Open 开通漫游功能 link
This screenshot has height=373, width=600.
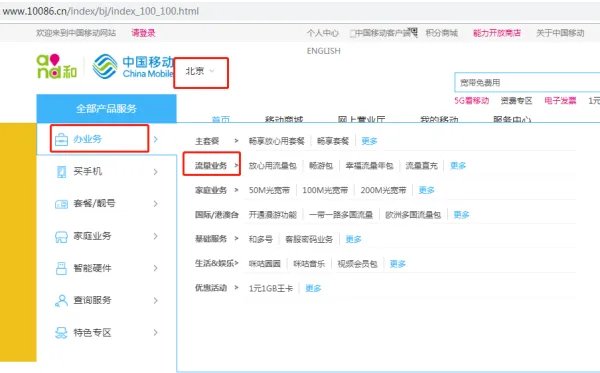click(272, 215)
